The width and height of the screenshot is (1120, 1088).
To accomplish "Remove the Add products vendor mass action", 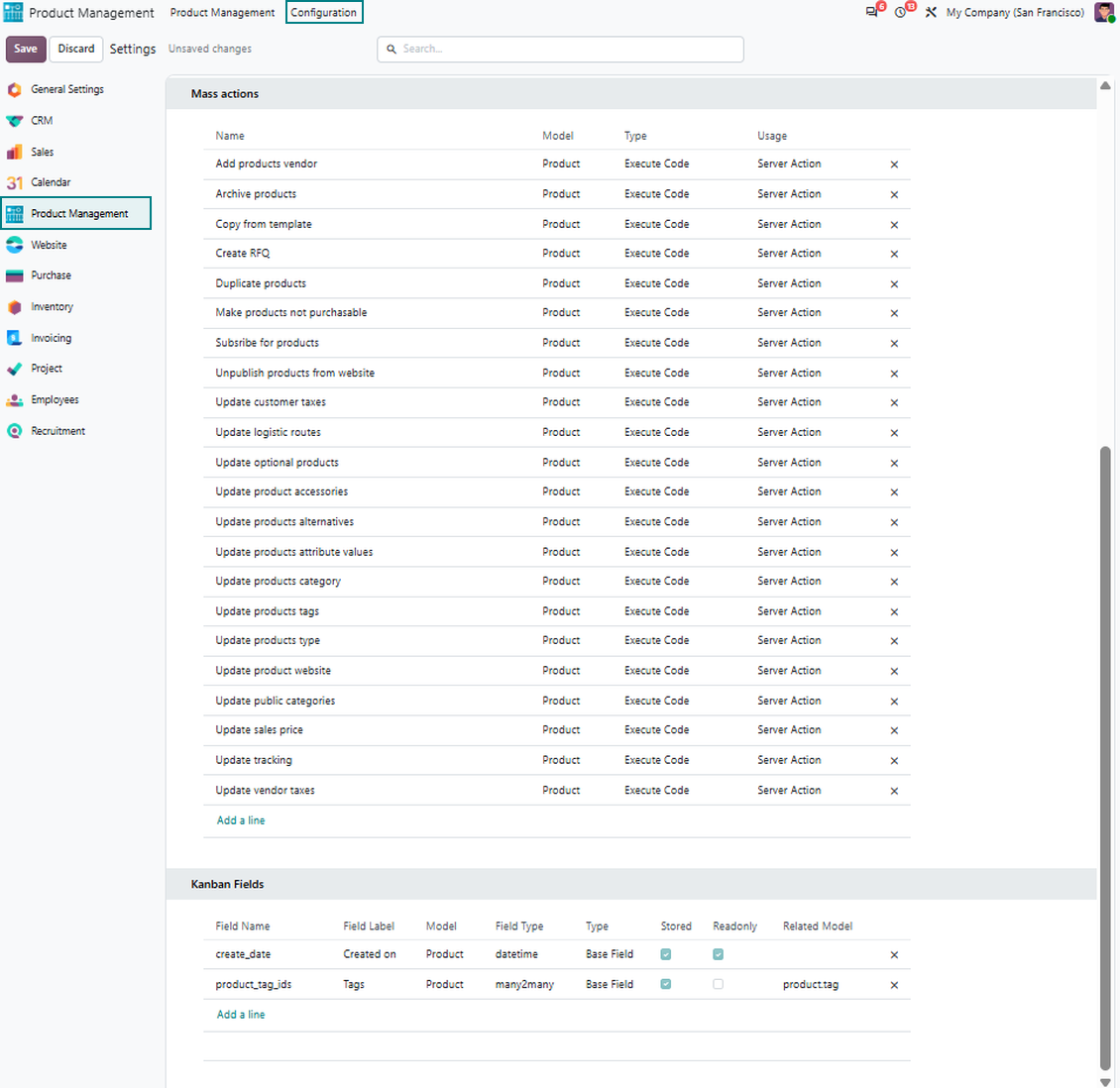I will pos(894,164).
